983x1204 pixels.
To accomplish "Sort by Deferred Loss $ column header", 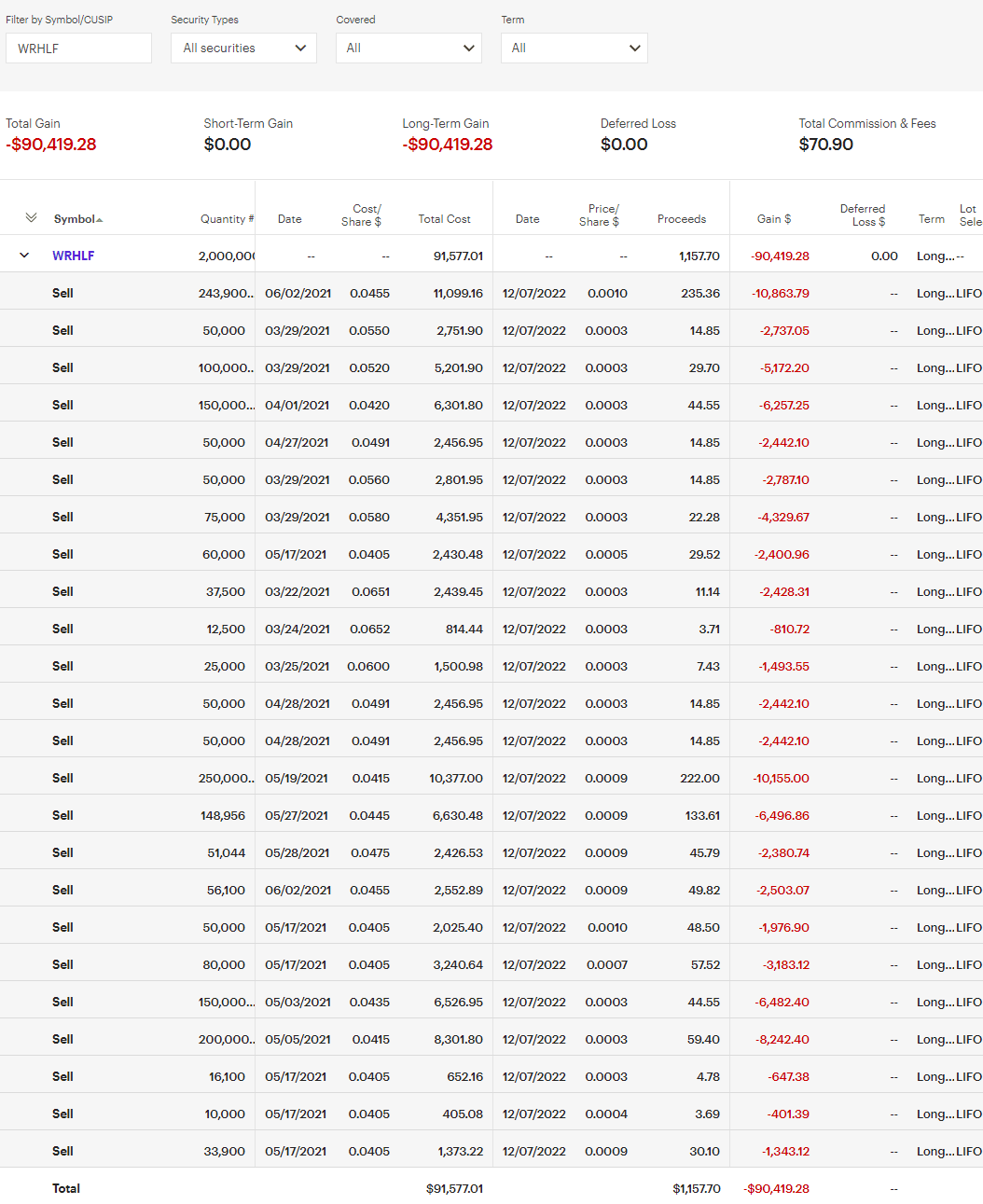I will pyautogui.click(x=863, y=215).
